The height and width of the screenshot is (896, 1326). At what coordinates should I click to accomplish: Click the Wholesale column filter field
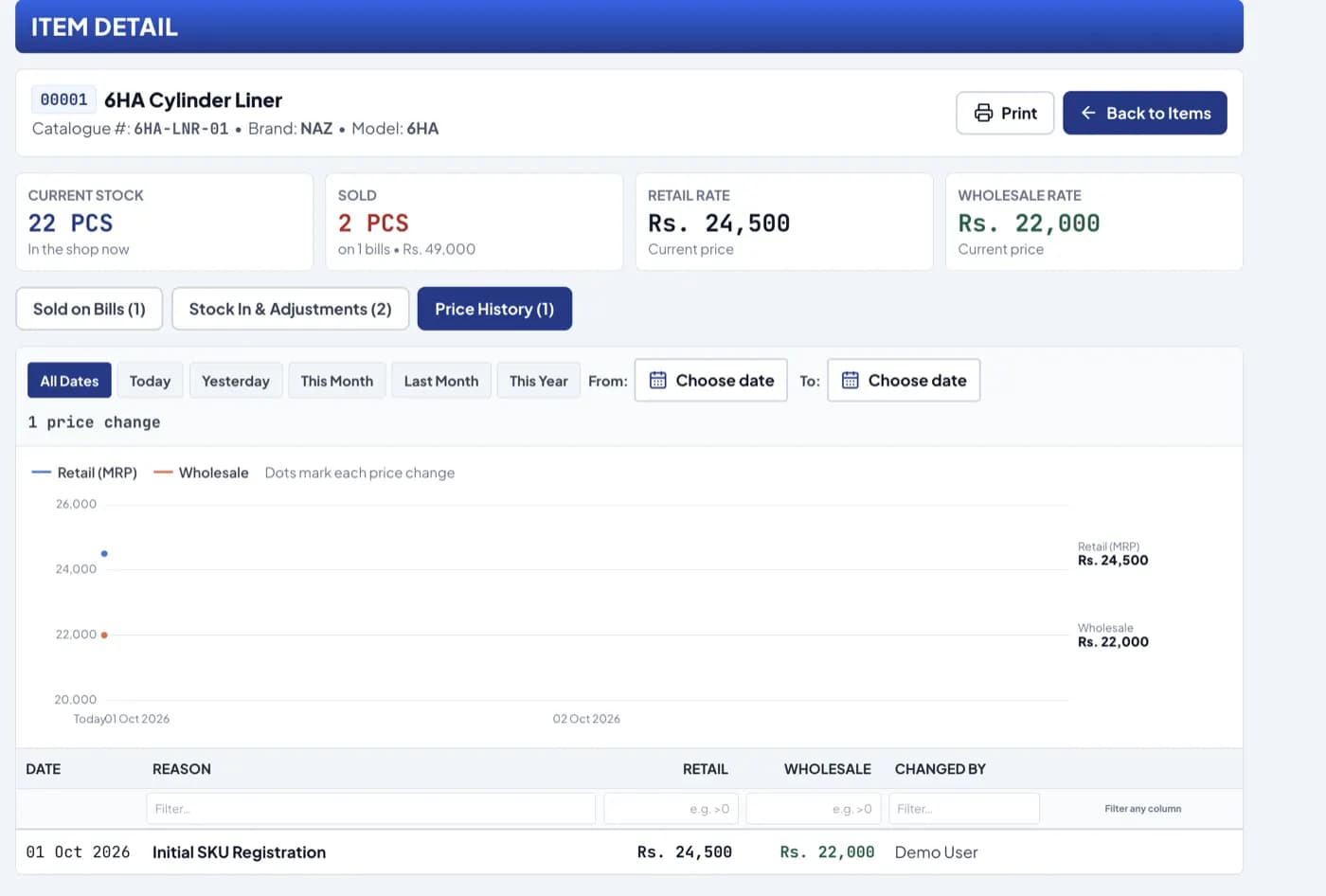(x=814, y=809)
